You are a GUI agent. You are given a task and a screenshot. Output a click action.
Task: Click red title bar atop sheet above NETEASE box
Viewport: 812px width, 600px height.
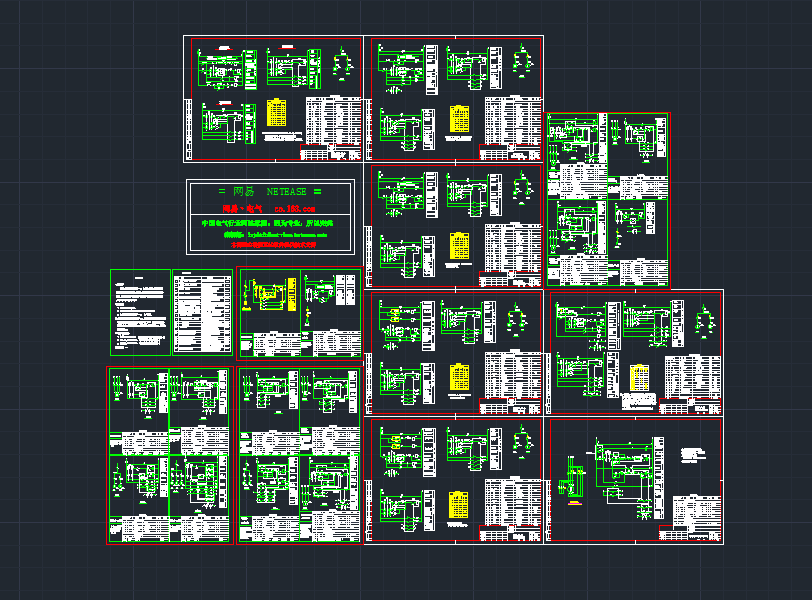click(x=287, y=47)
